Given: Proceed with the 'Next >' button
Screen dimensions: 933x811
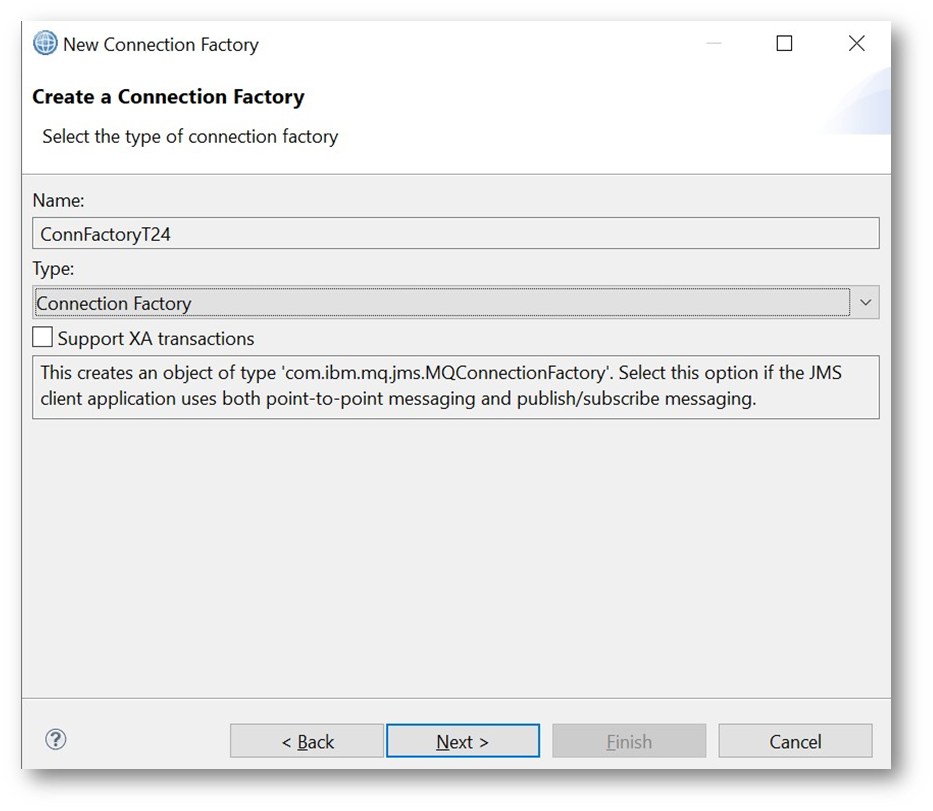Looking at the screenshot, I should (x=463, y=741).
